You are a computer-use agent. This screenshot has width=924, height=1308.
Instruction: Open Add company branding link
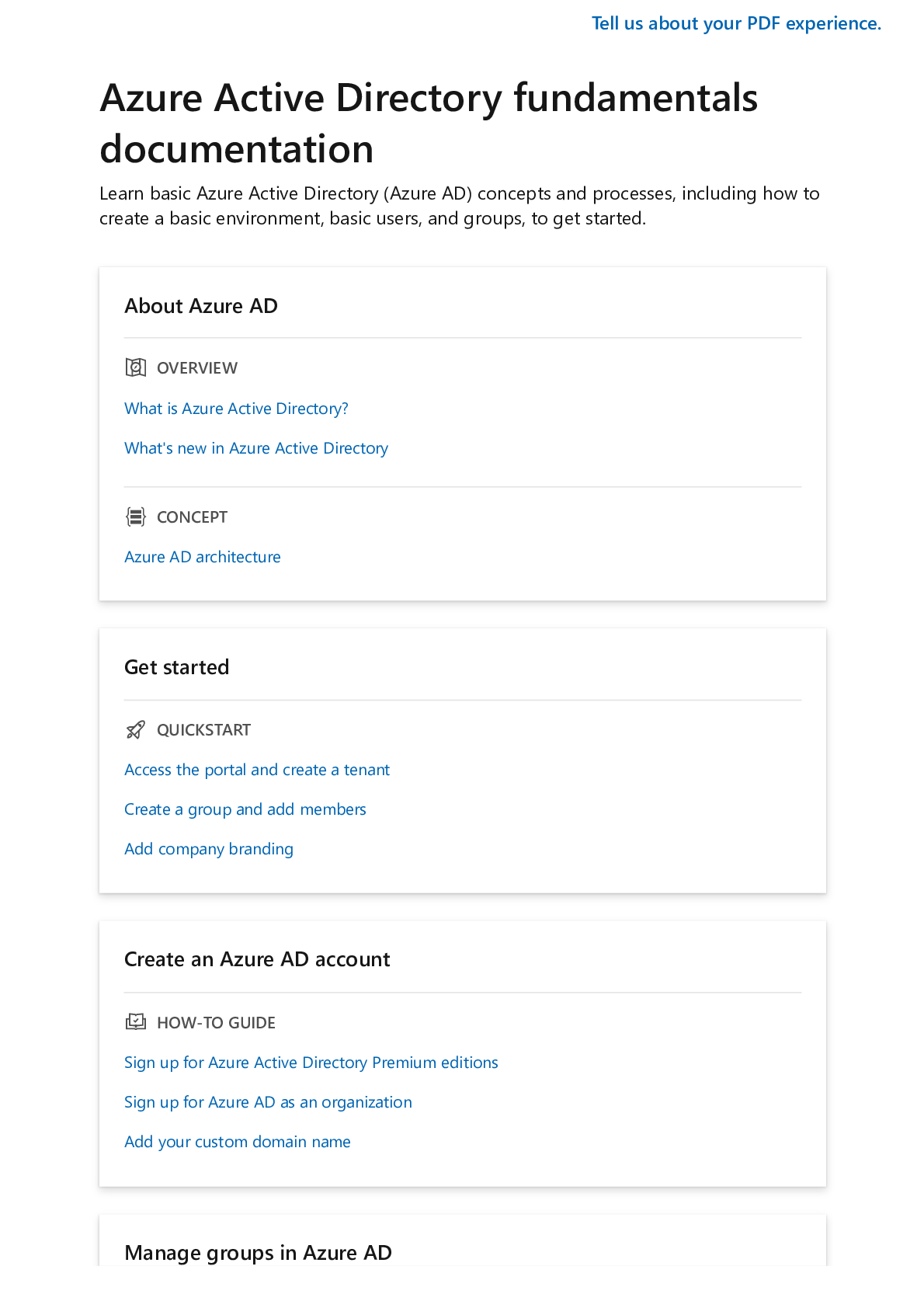click(209, 849)
